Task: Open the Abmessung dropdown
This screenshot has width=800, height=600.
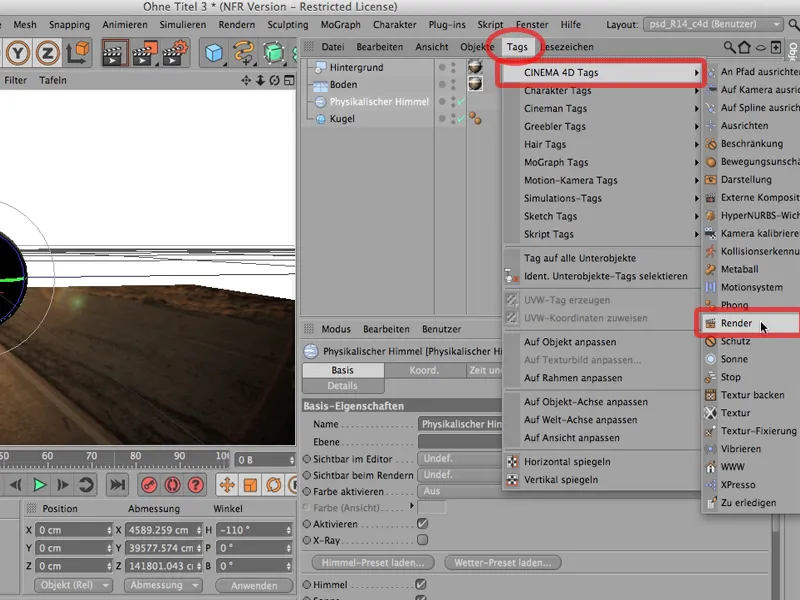Action: click(163, 585)
